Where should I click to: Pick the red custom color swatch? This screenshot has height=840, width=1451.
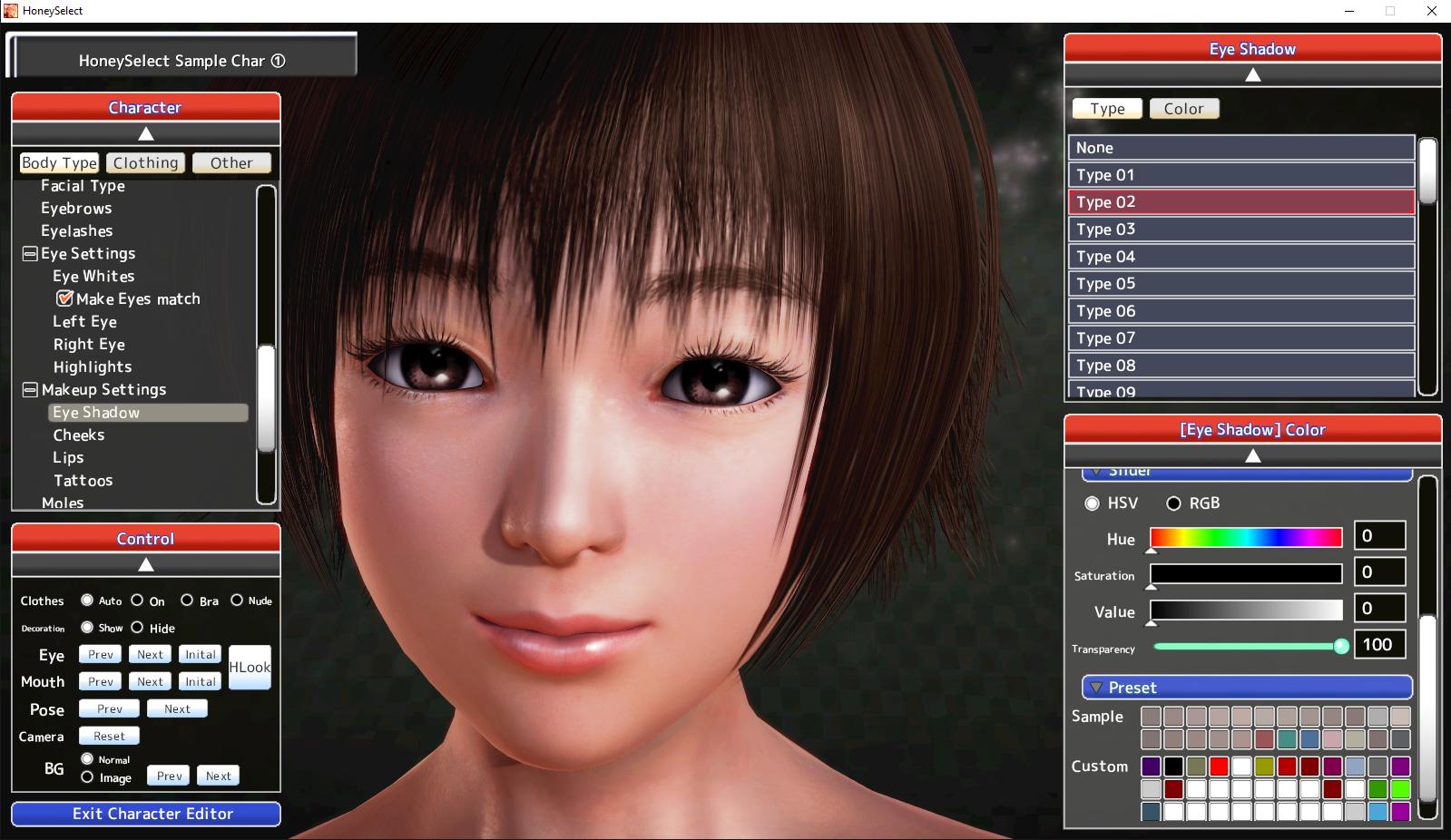pyautogui.click(x=1219, y=767)
